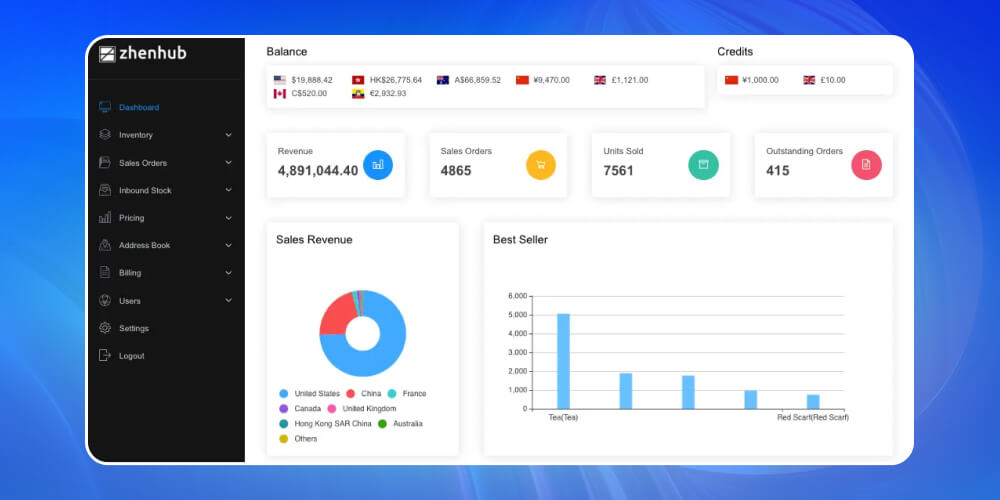Toggle France legend entry
Image resolution: width=1000 pixels, height=500 pixels.
point(407,393)
